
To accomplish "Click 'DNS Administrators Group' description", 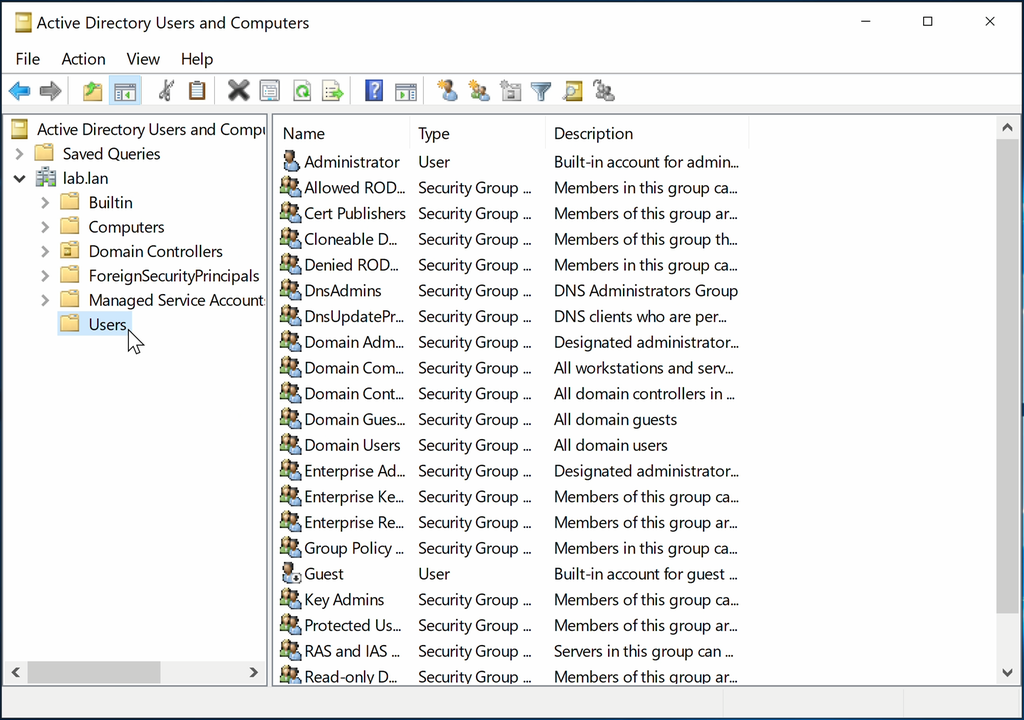I will tap(646, 291).
